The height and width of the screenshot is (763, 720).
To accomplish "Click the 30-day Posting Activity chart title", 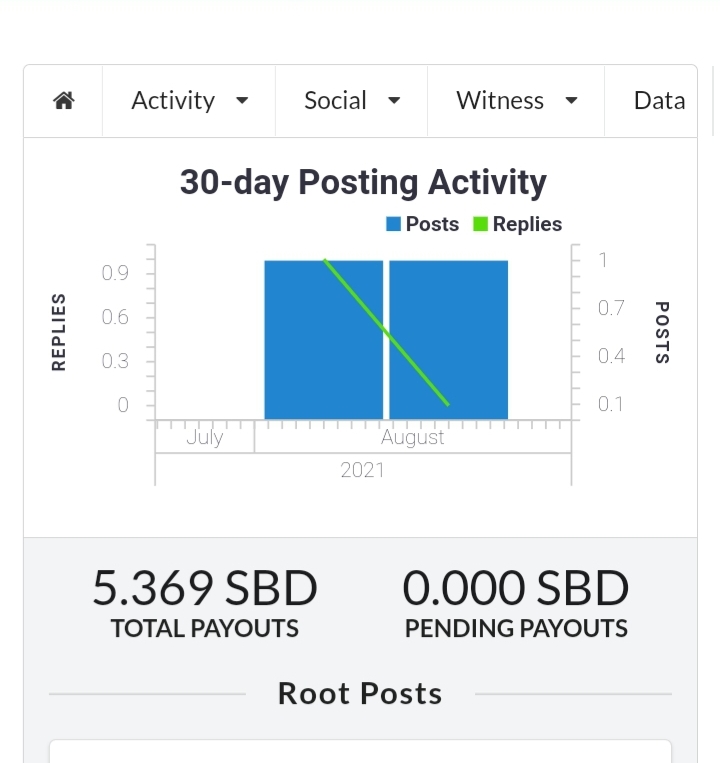I will point(363,182).
